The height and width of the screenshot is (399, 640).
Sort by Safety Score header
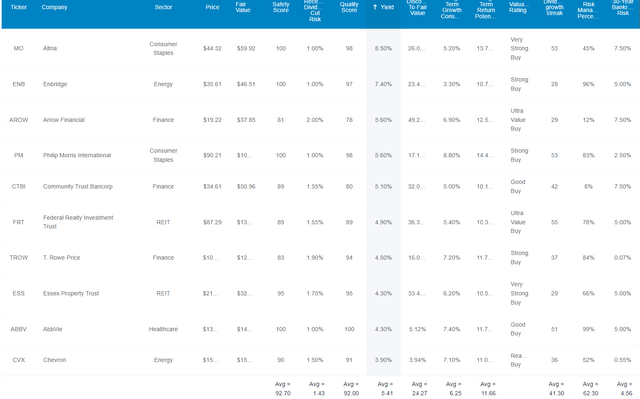point(281,7)
